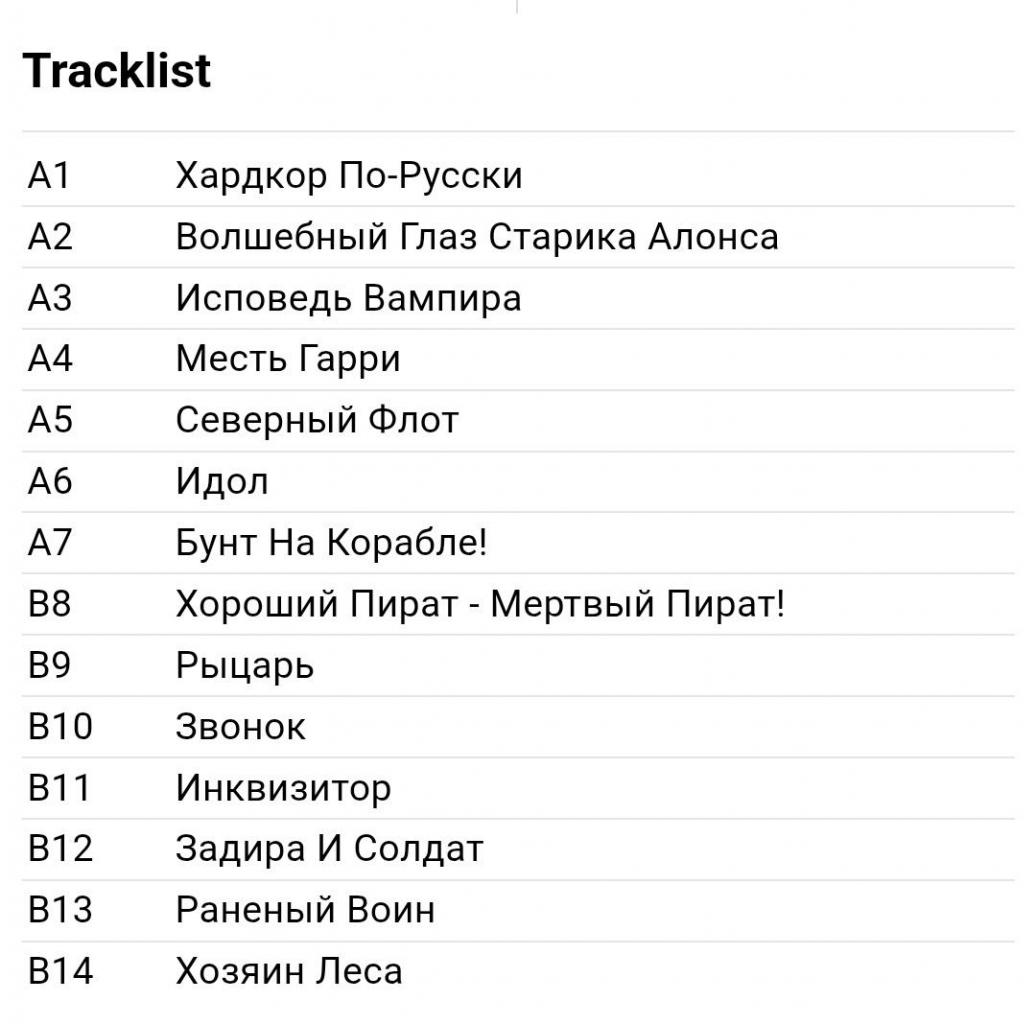Screen dimensions: 1036x1024
Task: Select track B10 Звонок
Action: 240,726
